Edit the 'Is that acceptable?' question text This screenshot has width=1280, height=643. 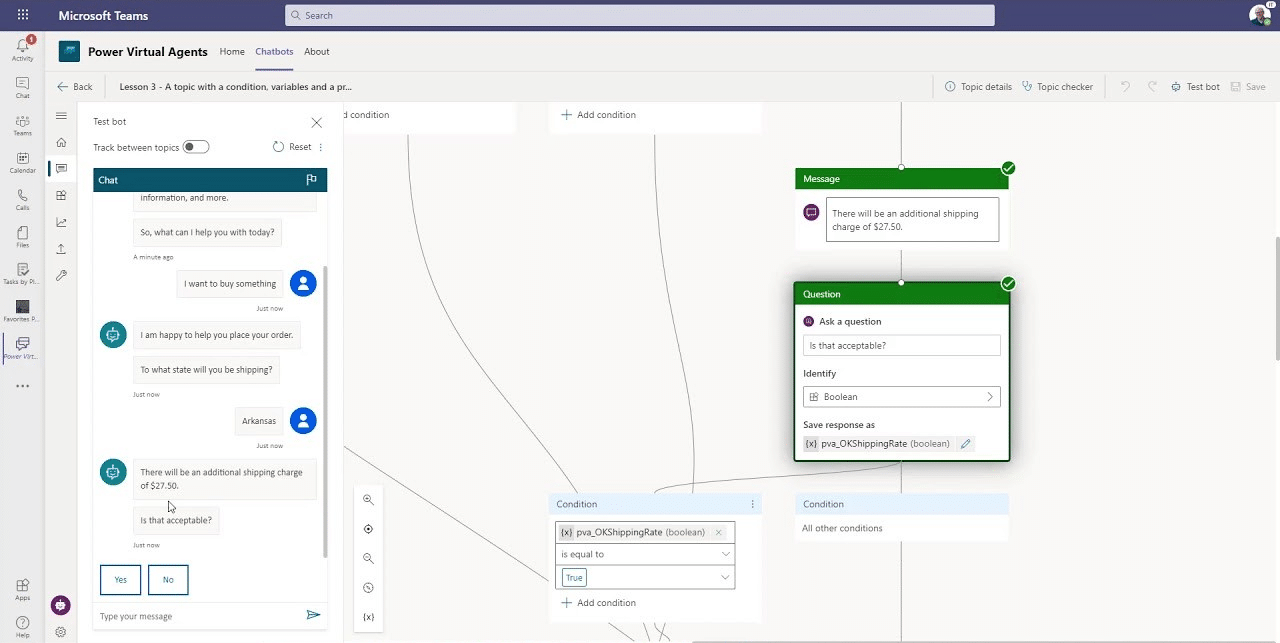(901, 346)
